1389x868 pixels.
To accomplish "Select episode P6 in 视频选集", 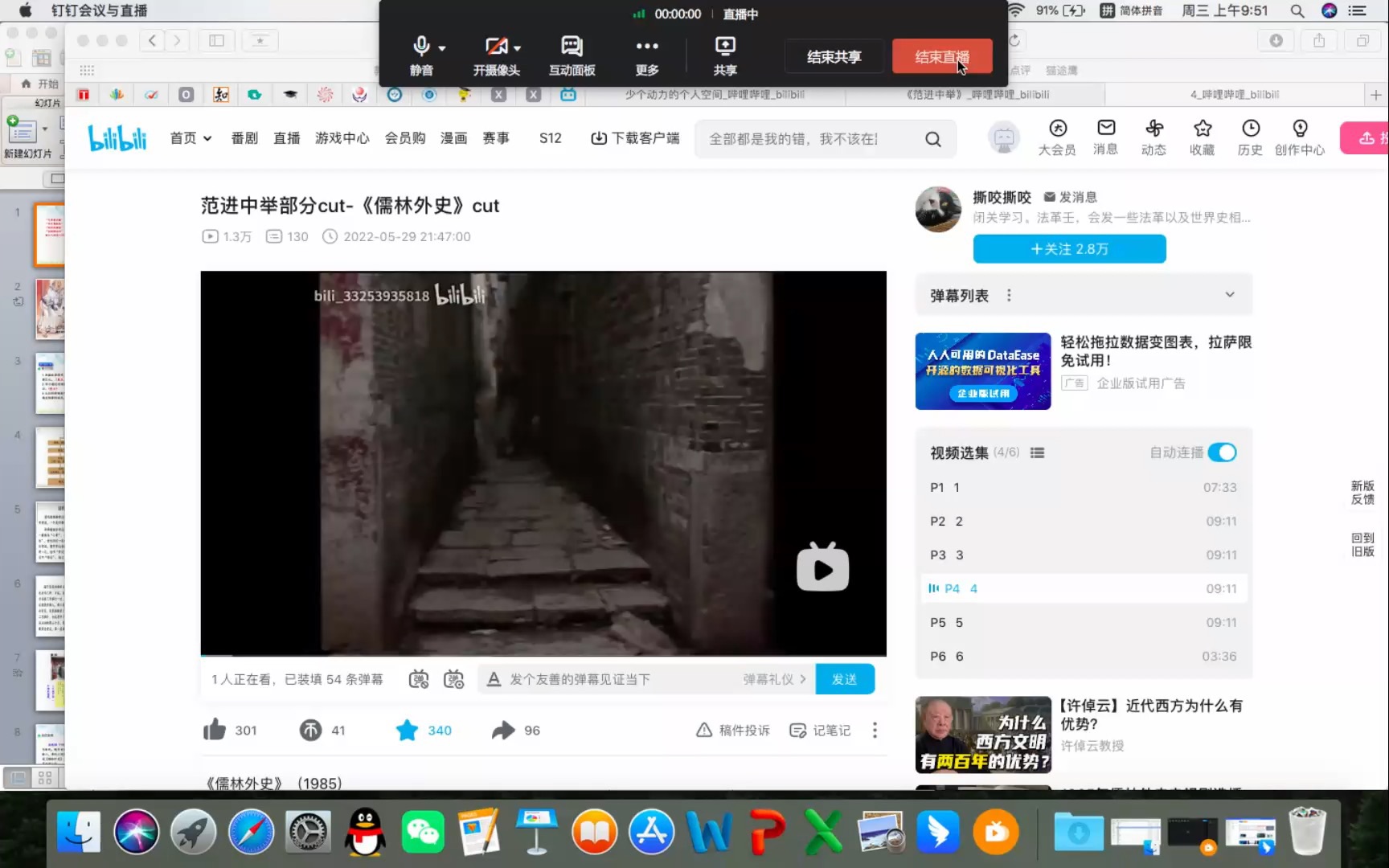I will [x=1083, y=656].
